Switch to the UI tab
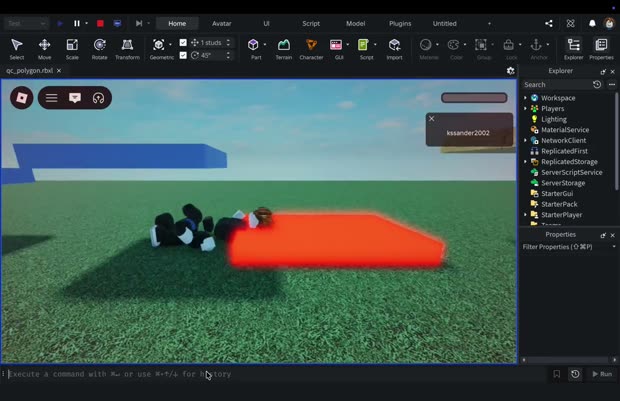The image size is (620, 401). coord(266,23)
